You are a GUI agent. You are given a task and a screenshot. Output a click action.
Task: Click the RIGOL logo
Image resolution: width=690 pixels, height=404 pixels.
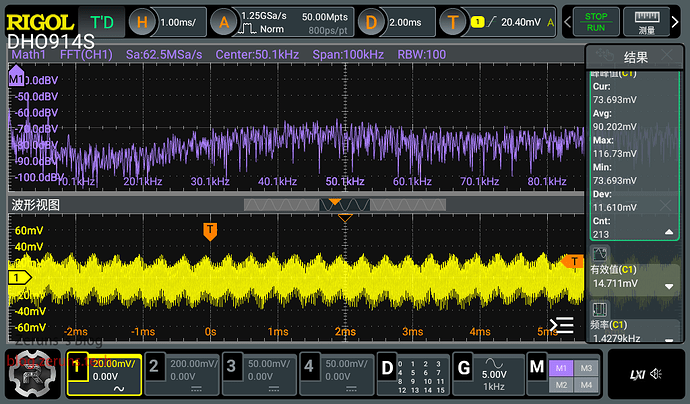pos(40,20)
